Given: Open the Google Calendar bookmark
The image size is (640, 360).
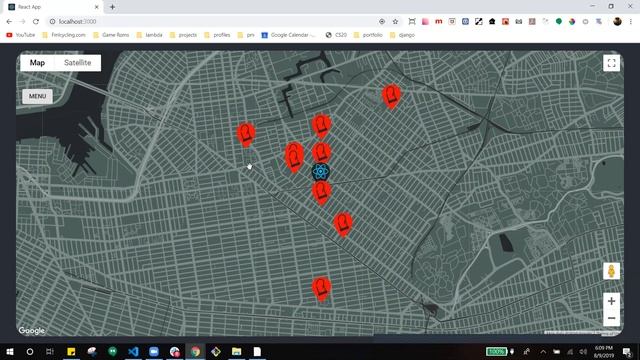Looking at the screenshot, I should 289,35.
